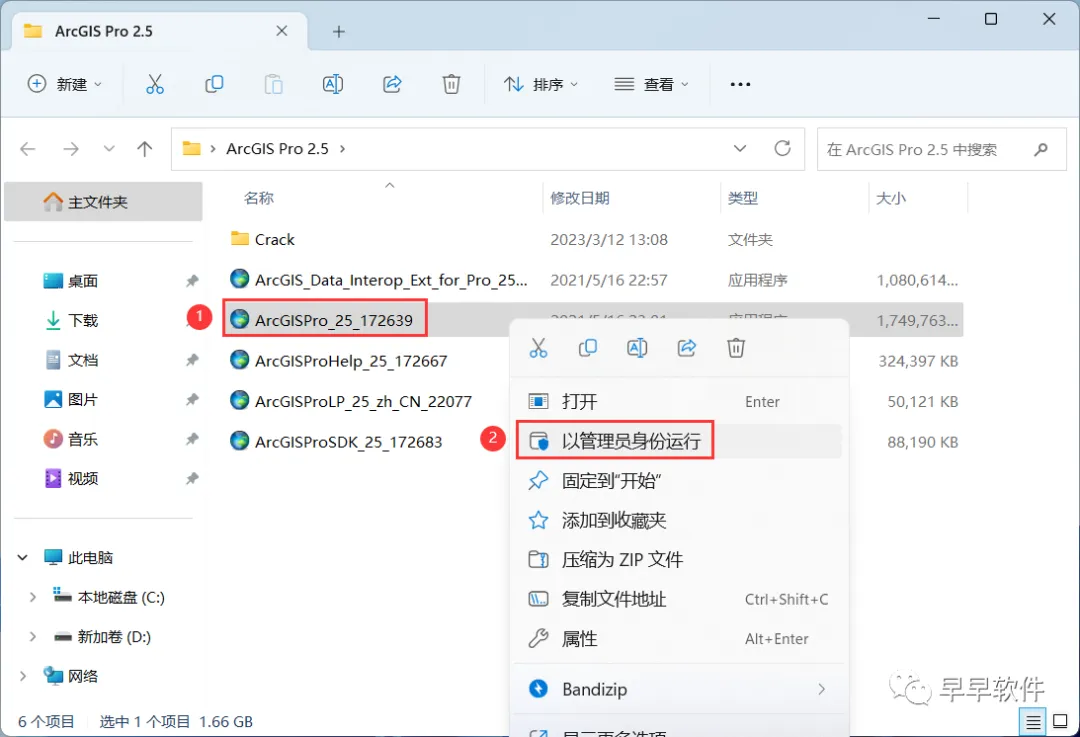The width and height of the screenshot is (1080, 737).
Task: Sort by the 名称 column header
Action: [259, 198]
